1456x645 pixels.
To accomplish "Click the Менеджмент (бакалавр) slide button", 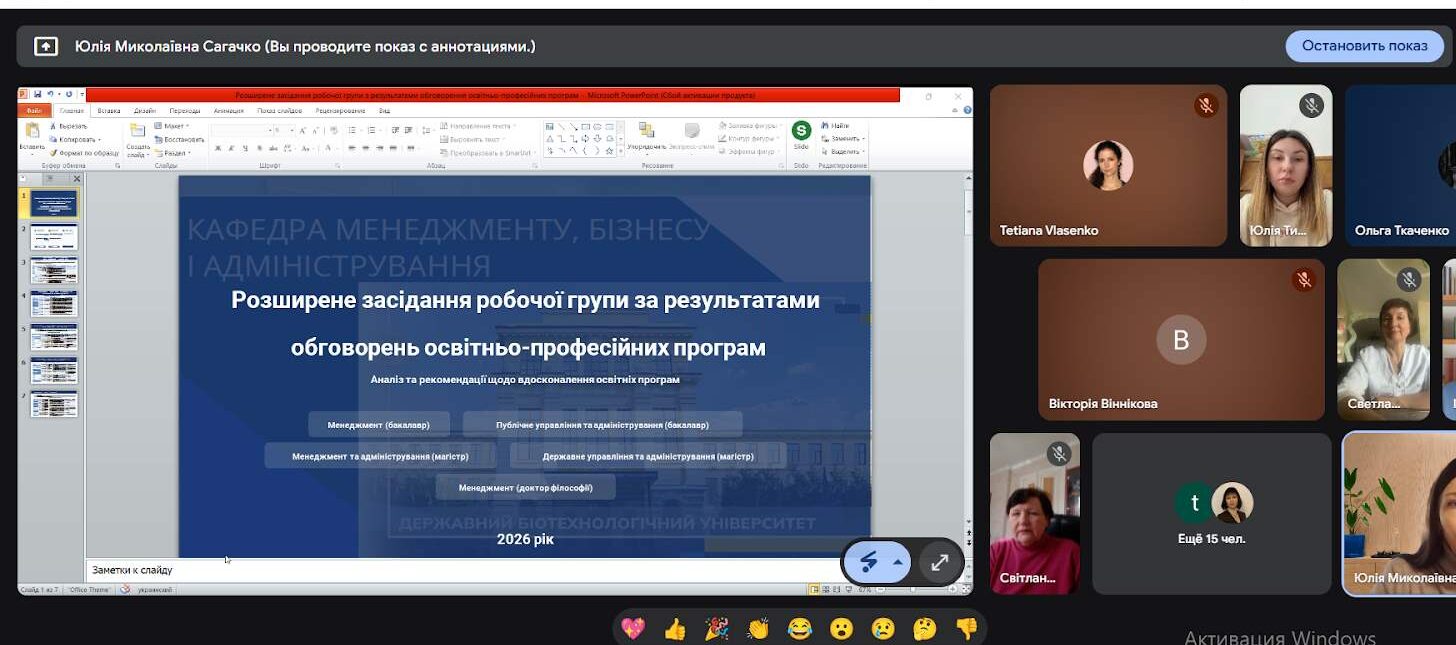I will coord(378,425).
